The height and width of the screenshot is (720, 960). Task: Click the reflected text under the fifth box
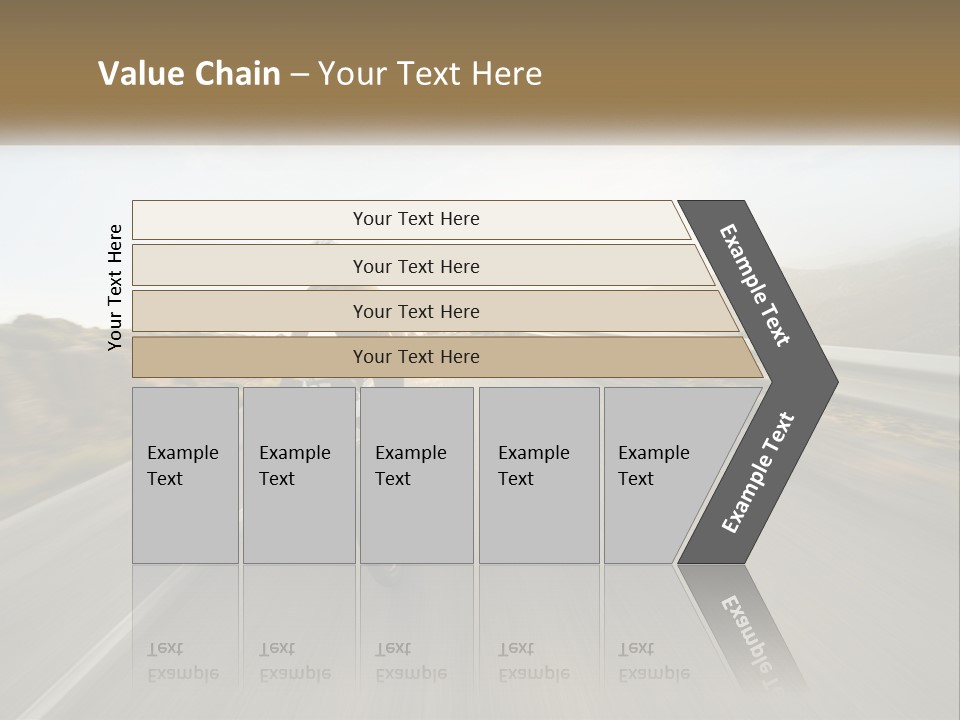point(653,662)
